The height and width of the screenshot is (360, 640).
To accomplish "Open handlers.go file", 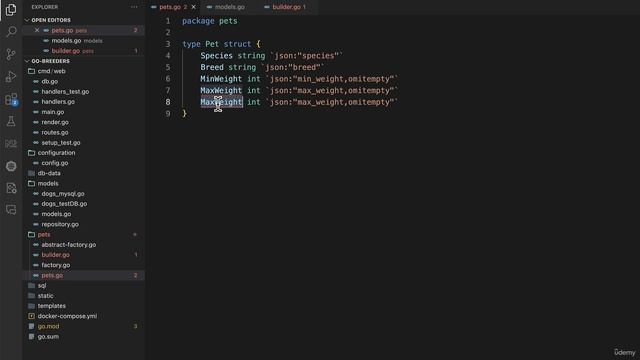I will (x=58, y=102).
